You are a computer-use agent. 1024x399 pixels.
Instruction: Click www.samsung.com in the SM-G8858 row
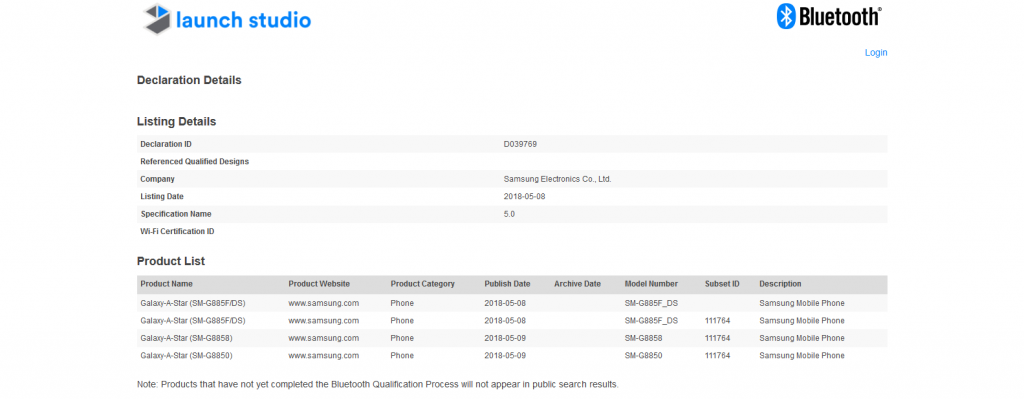(324, 338)
